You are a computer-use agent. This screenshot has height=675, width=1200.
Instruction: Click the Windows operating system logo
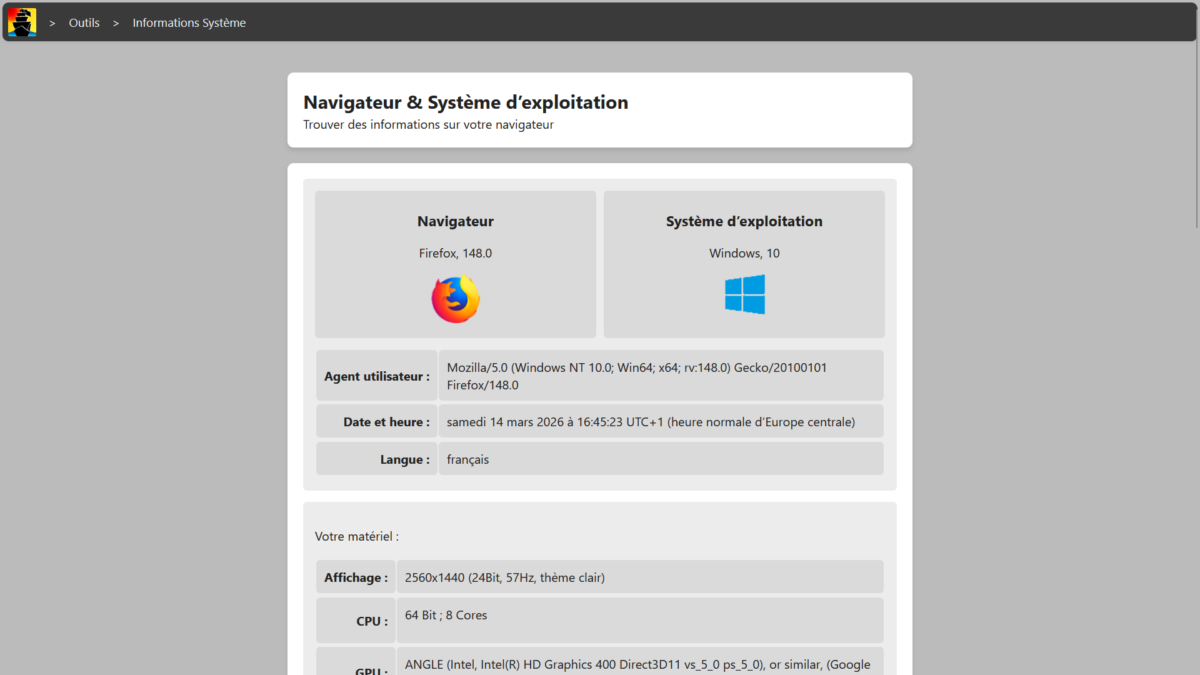click(744, 295)
